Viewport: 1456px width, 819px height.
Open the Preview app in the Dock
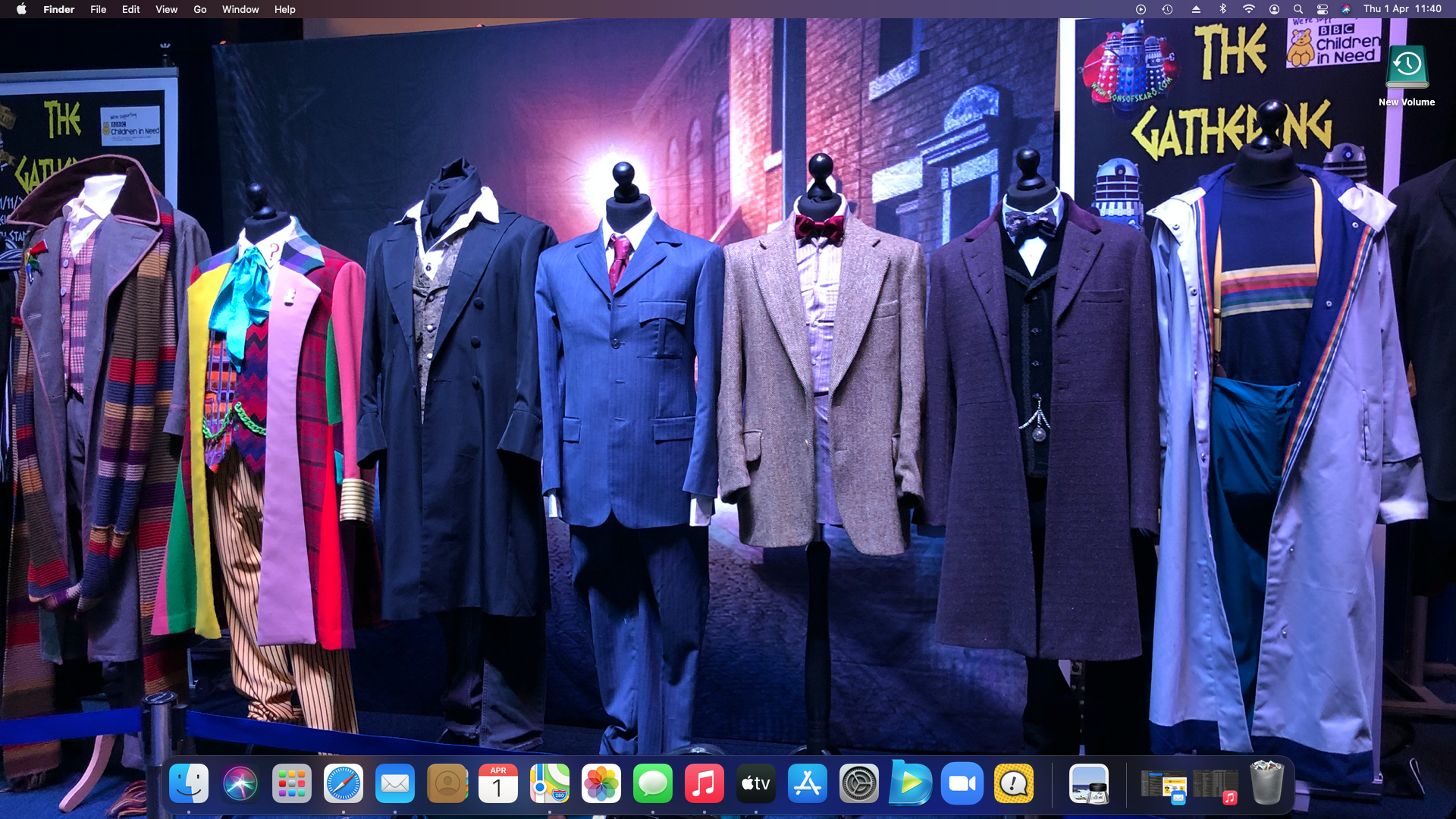(x=1089, y=783)
